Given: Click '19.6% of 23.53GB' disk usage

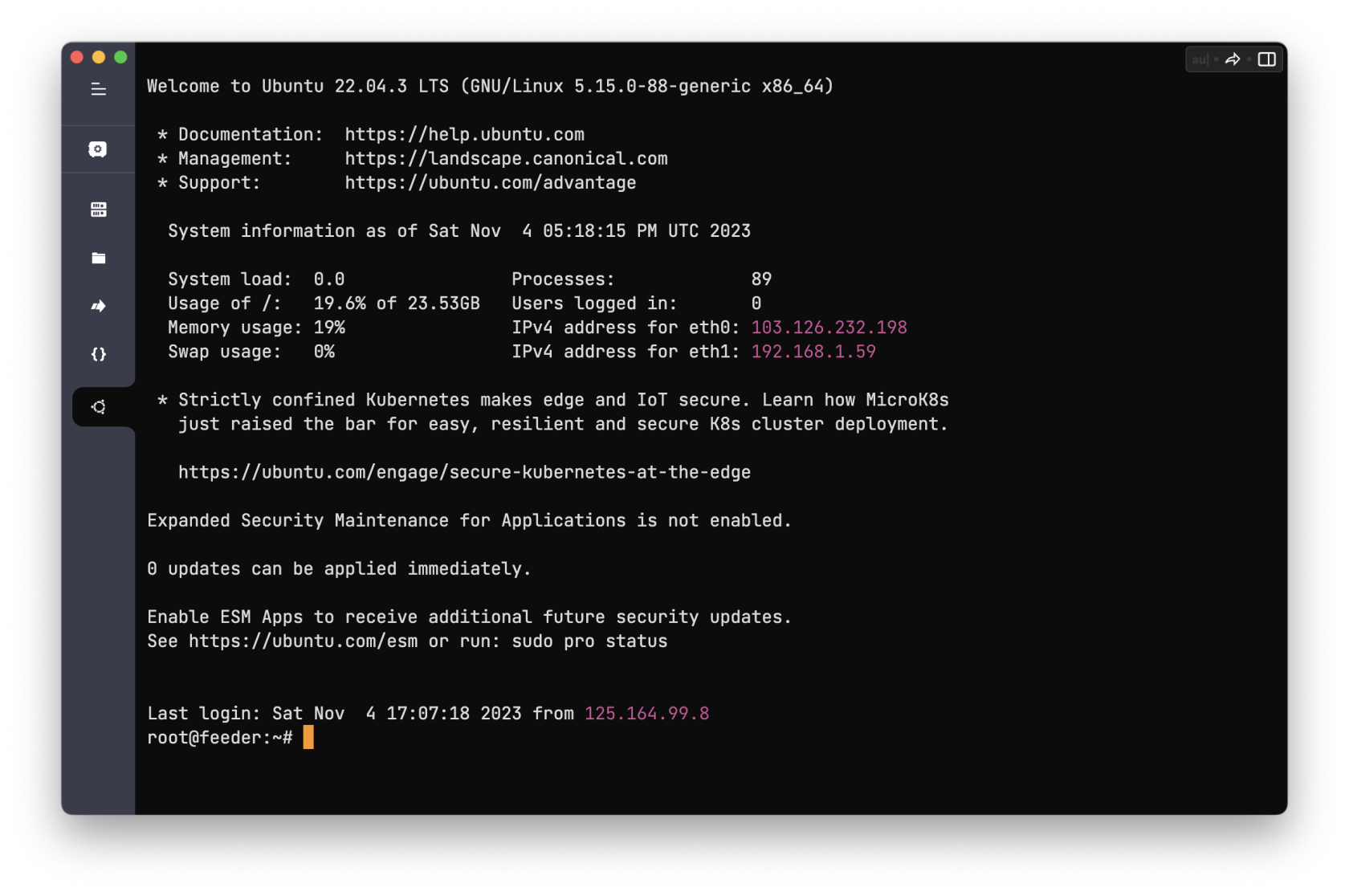Looking at the screenshot, I should (x=397, y=303).
